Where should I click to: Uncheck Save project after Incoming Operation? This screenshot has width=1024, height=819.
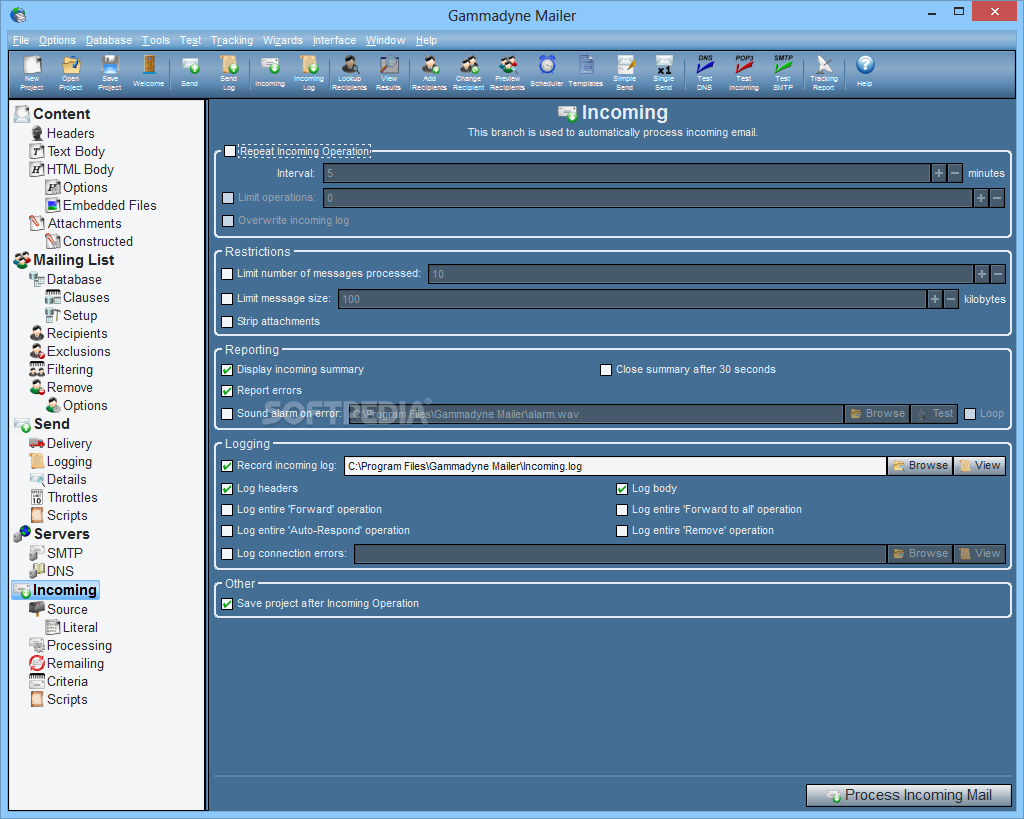[227, 603]
